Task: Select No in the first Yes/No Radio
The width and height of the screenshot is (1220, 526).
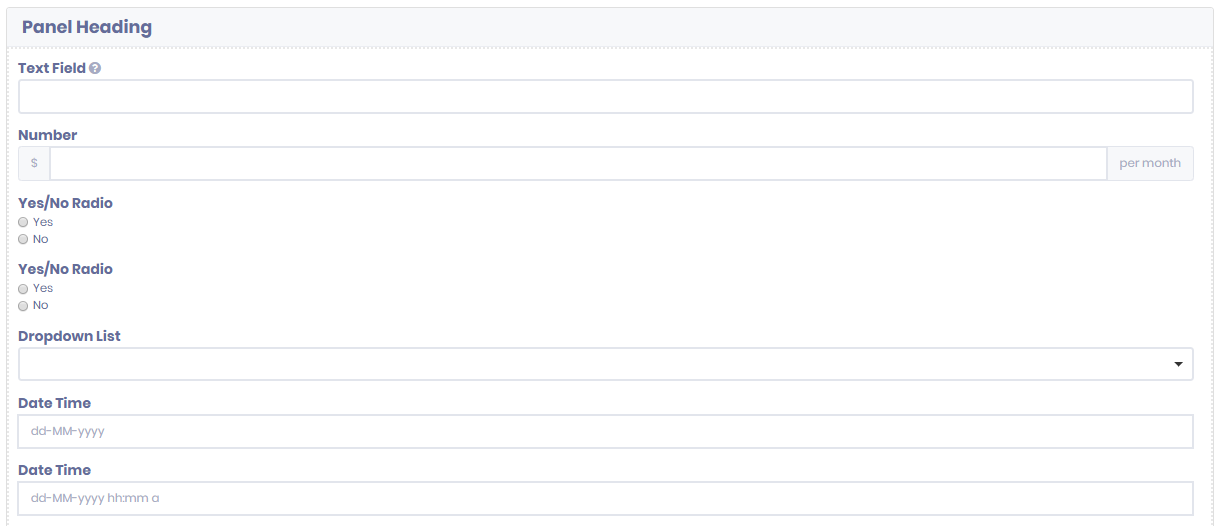Action: [x=23, y=239]
